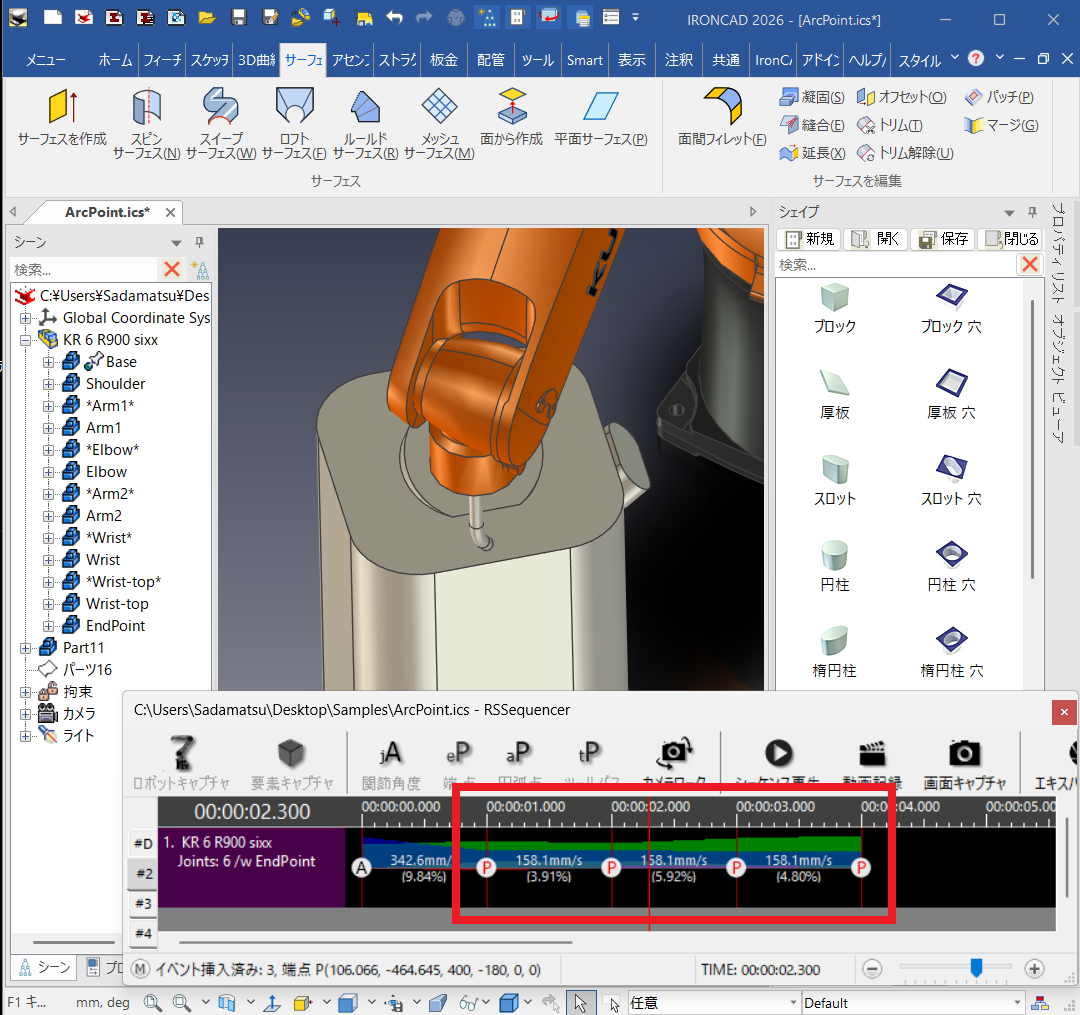Click the Camera Work rotate-camera icon in RSSequencer
The height and width of the screenshot is (1015, 1080).
pyautogui.click(x=674, y=753)
